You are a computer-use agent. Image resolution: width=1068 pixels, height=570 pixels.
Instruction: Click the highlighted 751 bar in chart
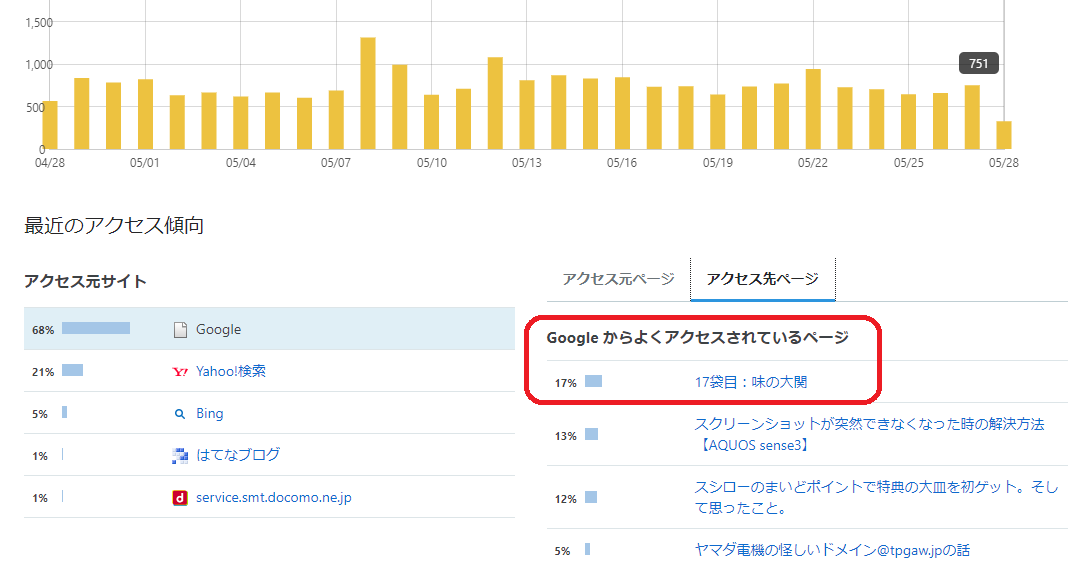[x=972, y=117]
